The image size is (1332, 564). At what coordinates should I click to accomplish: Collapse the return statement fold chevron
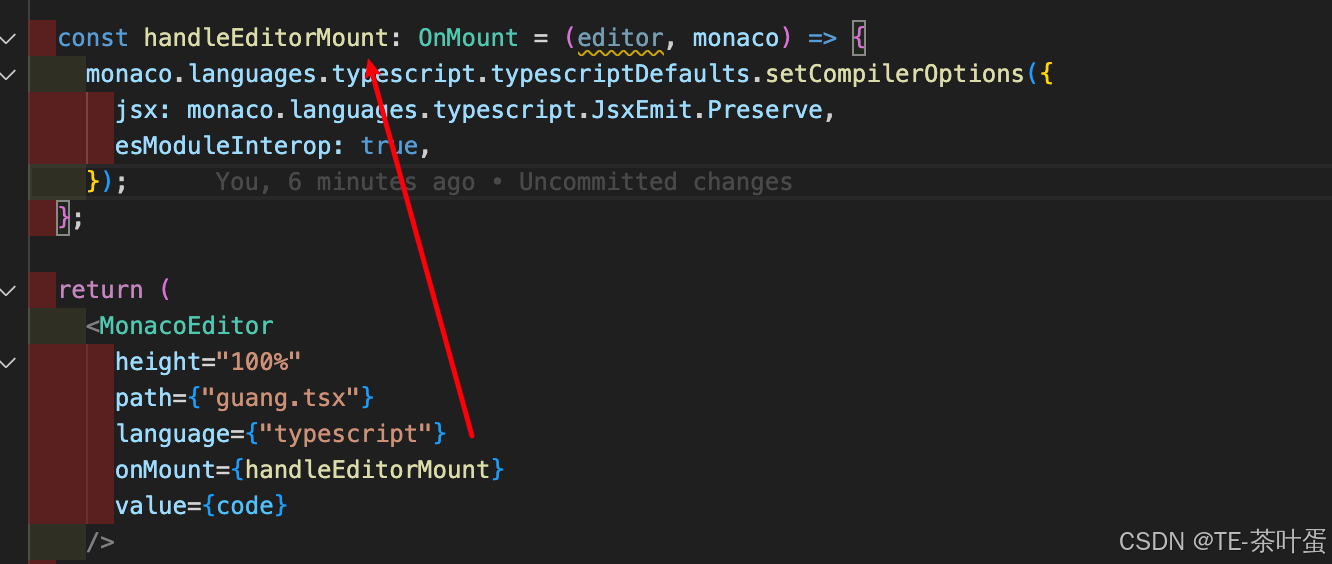click(9, 290)
